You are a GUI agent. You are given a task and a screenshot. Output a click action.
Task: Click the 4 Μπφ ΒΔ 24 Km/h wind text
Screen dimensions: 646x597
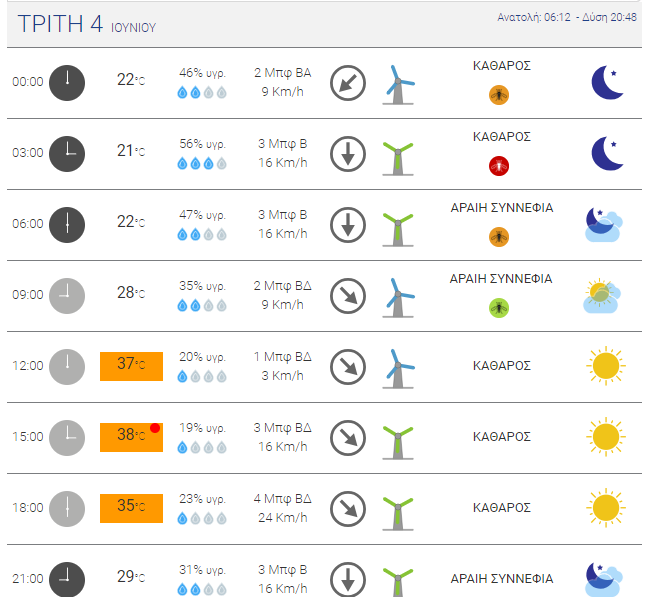point(283,508)
